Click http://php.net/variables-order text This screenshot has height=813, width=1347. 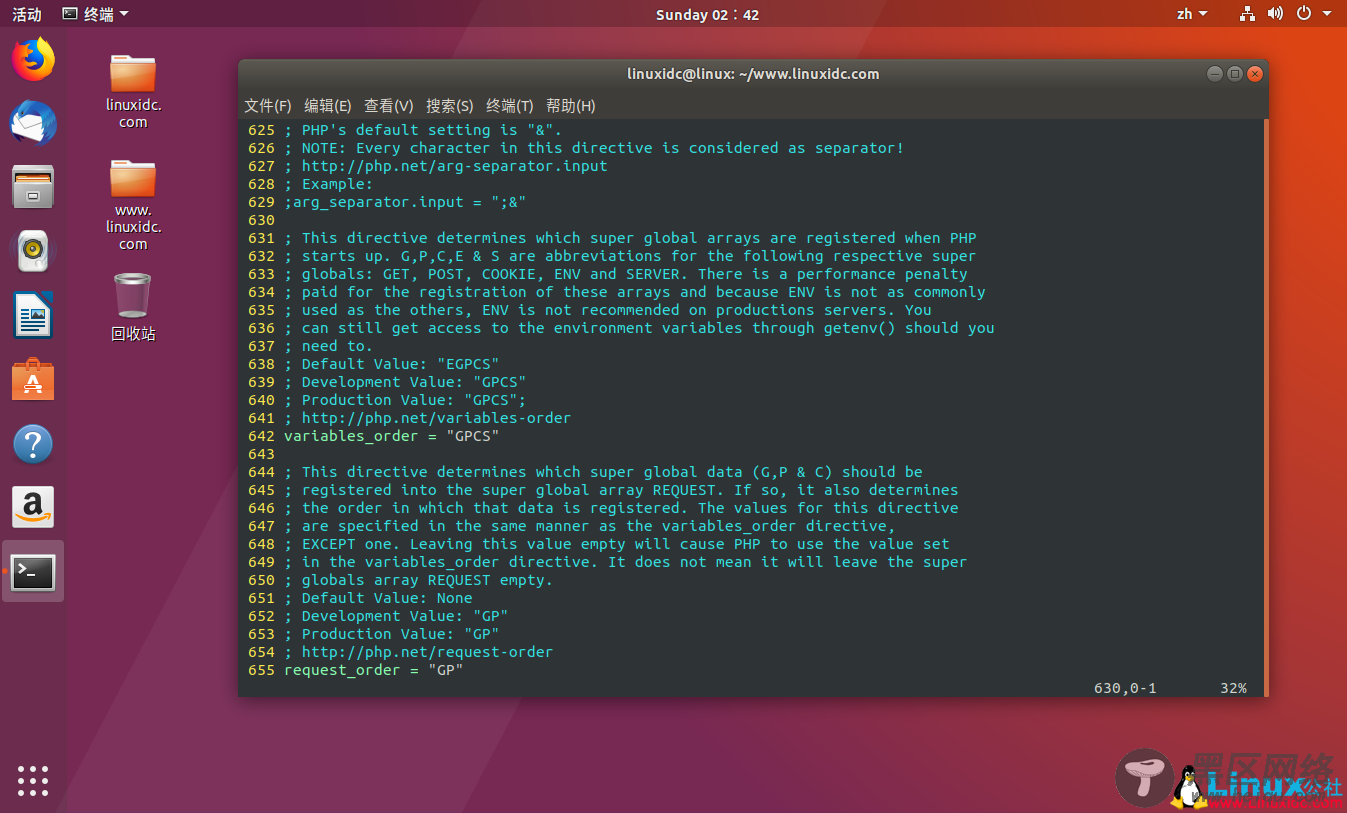pyautogui.click(x=436, y=418)
